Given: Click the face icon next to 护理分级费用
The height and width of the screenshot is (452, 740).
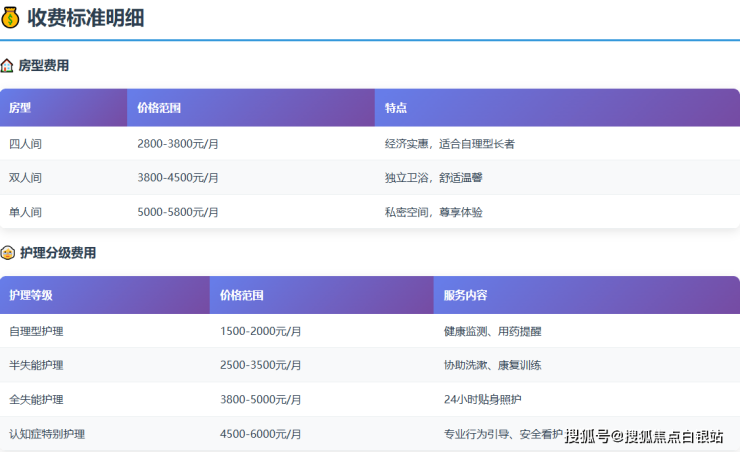Looking at the screenshot, I should [x=8, y=253].
